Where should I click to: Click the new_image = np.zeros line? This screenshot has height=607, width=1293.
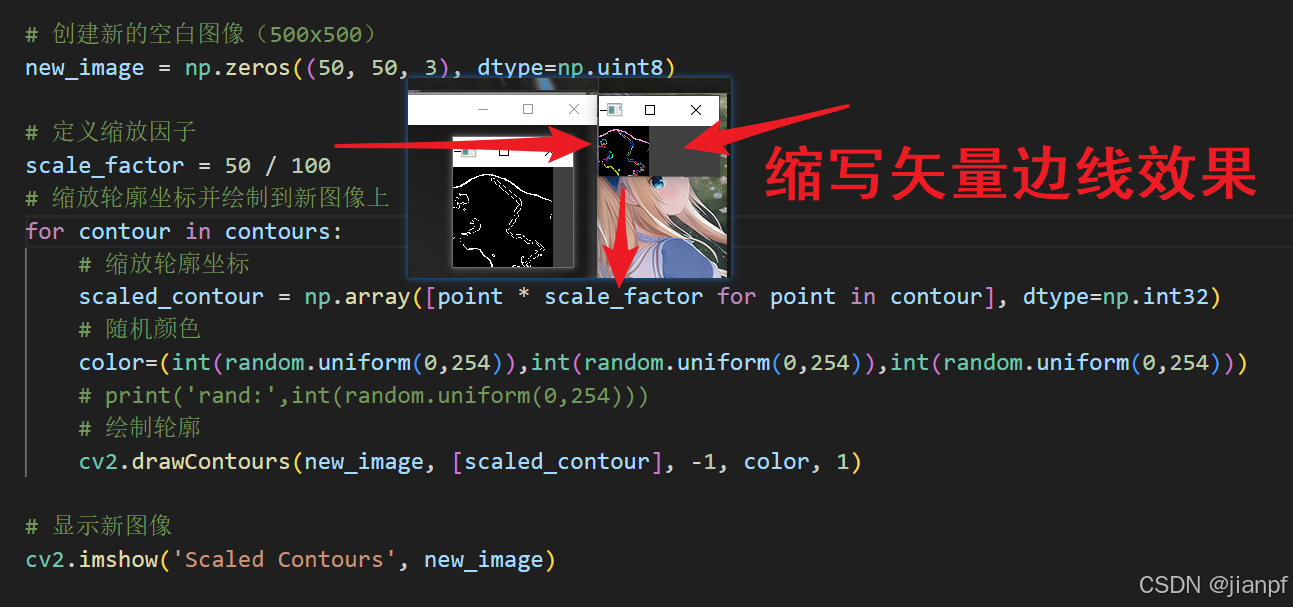pos(351,67)
